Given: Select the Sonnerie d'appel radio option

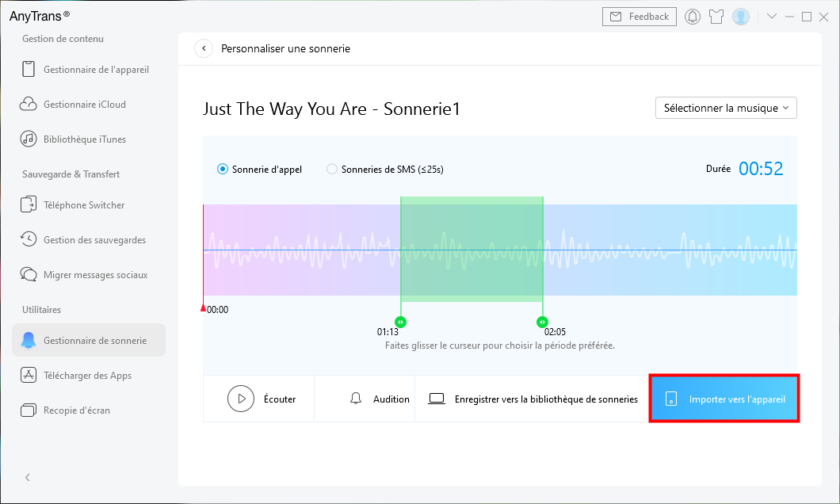Looking at the screenshot, I should 223,169.
